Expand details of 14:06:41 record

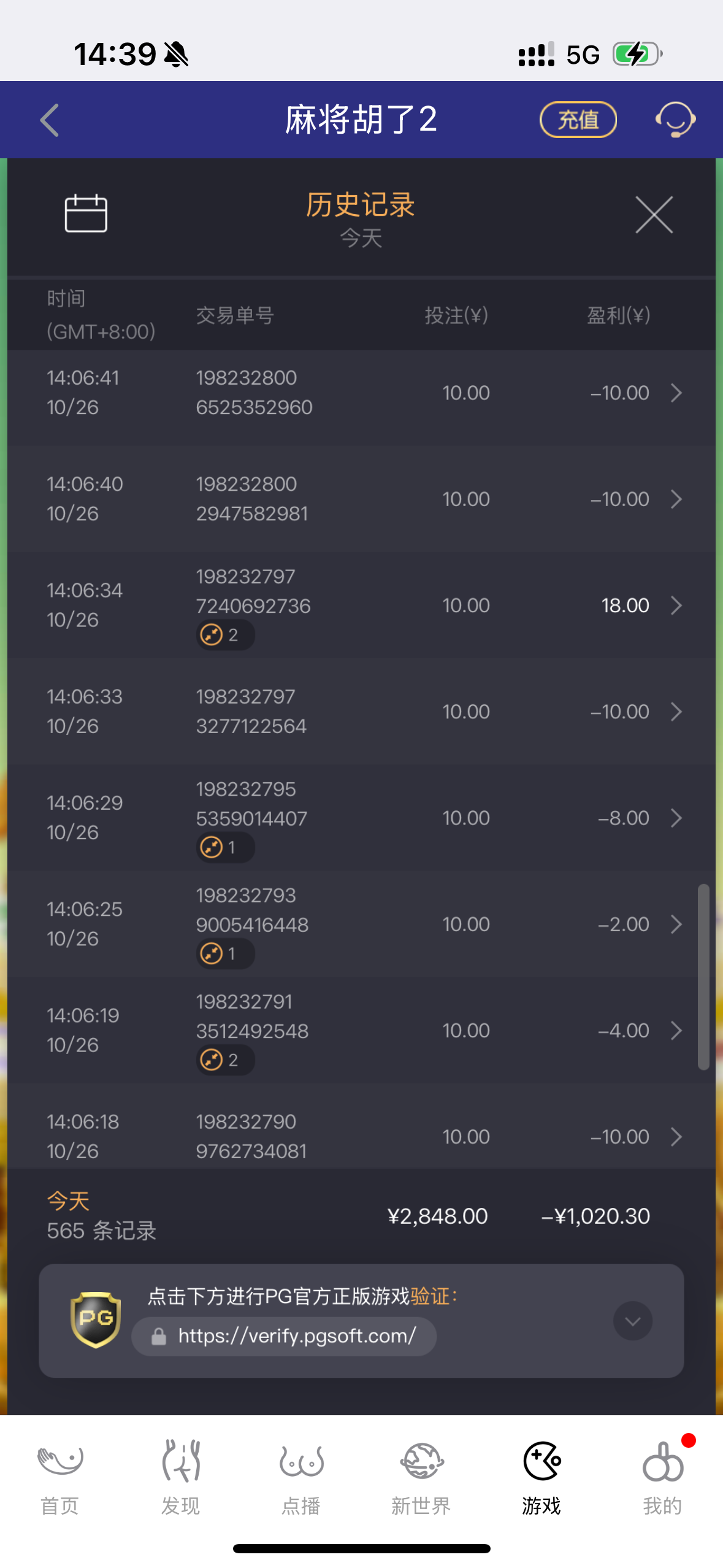coord(676,393)
